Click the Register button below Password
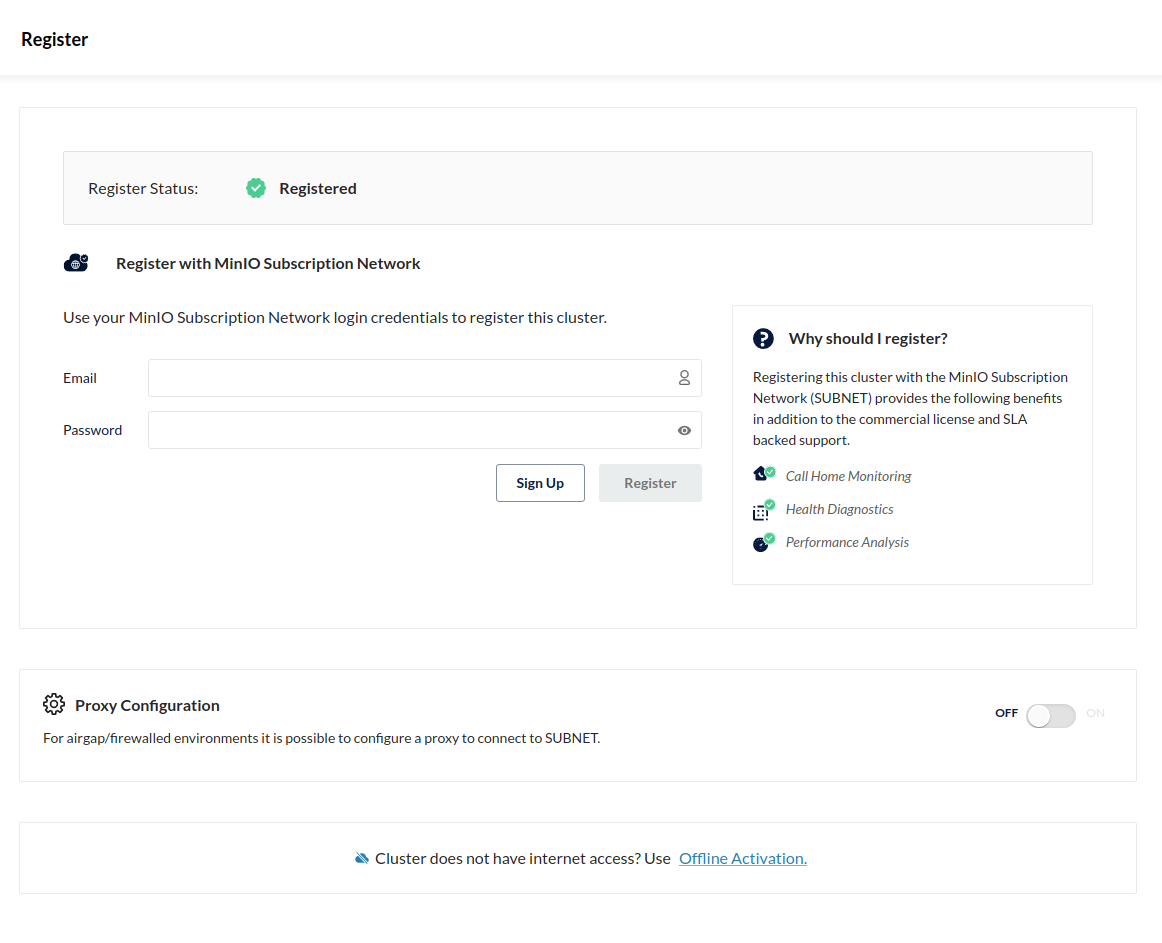 pyautogui.click(x=650, y=483)
